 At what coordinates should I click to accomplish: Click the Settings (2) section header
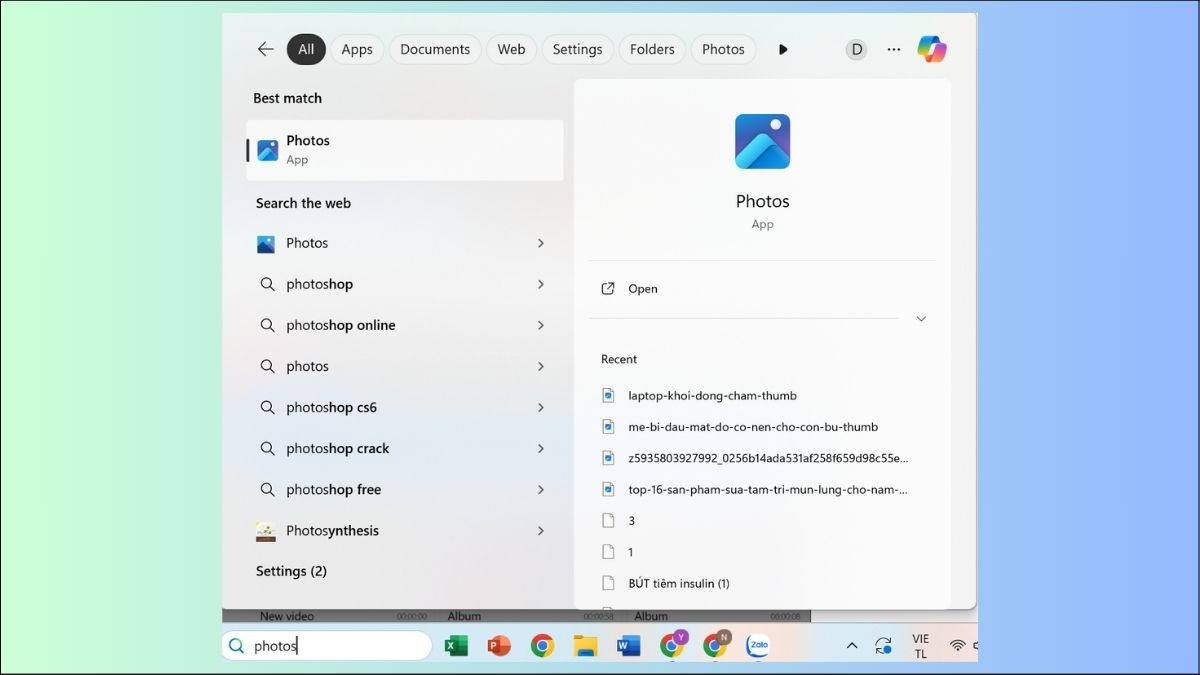(x=291, y=571)
